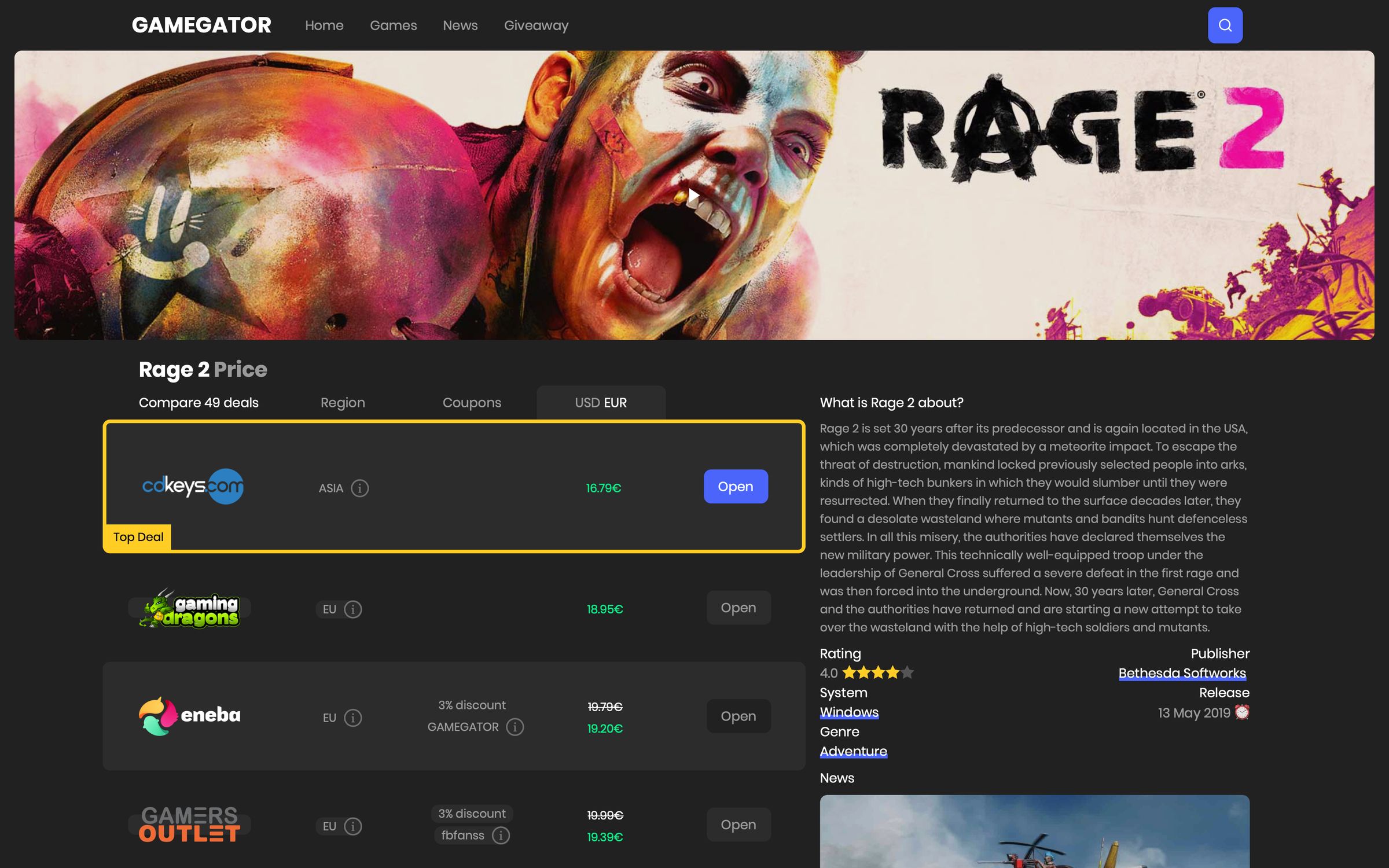The height and width of the screenshot is (868, 1389).
Task: Follow the Adventure genre link
Action: [853, 751]
